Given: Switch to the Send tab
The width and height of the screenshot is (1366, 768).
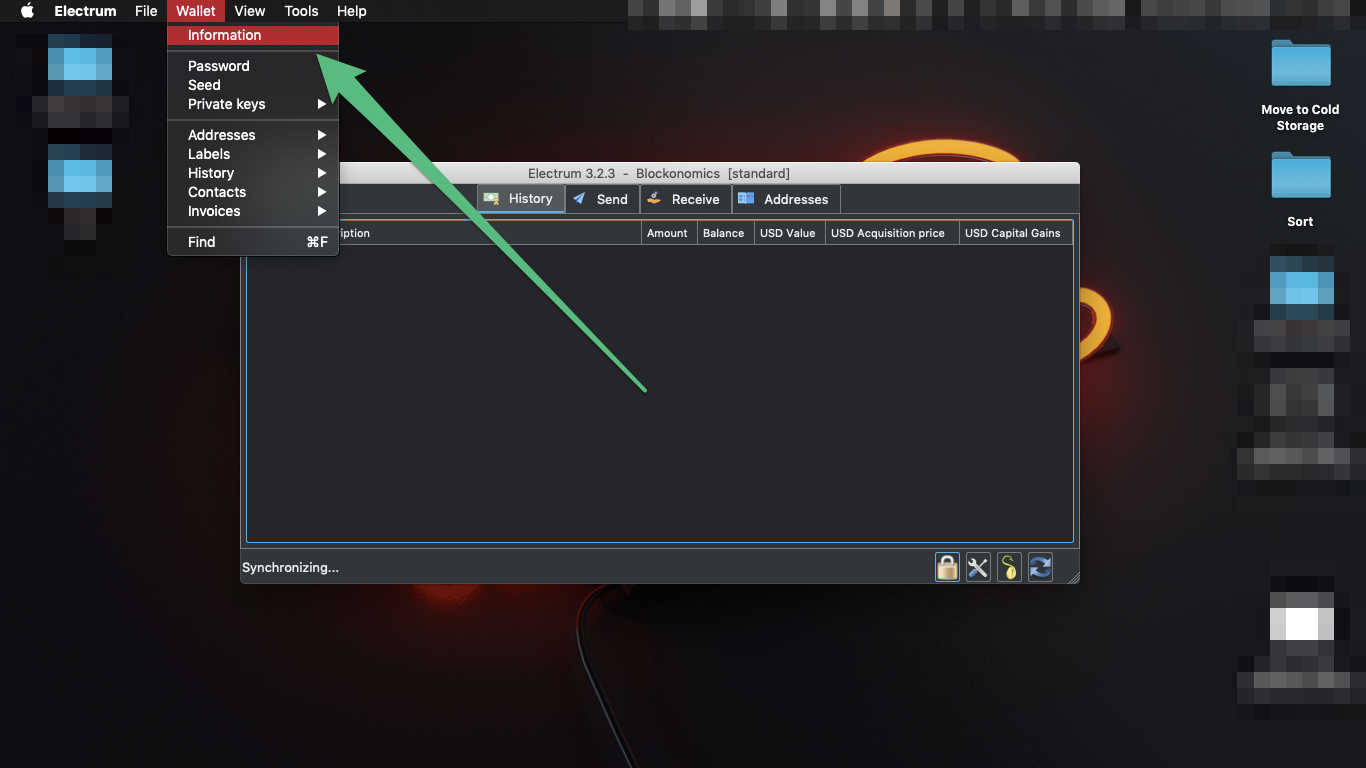Looking at the screenshot, I should pos(602,199).
